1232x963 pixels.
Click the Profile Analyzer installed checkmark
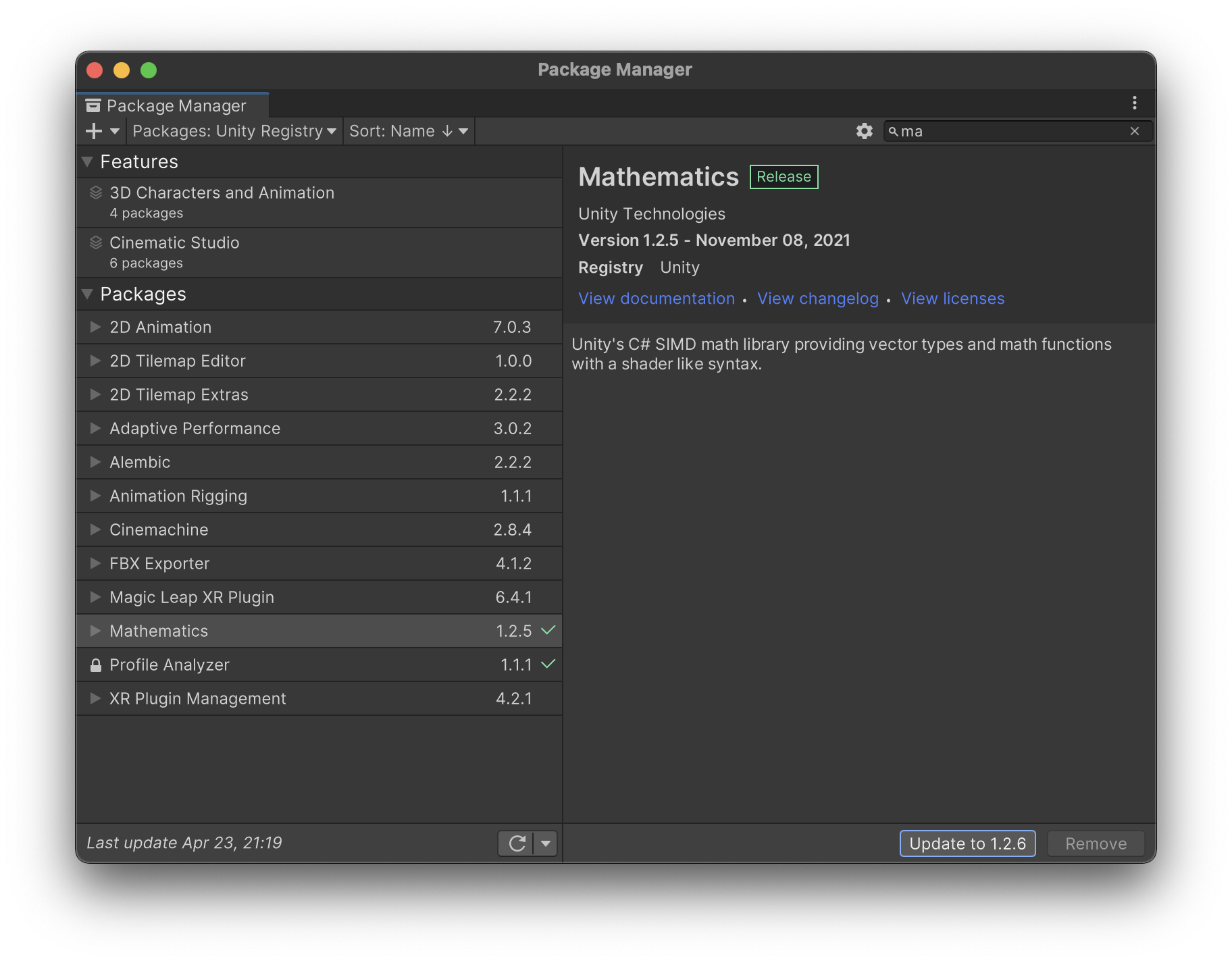[x=548, y=664]
